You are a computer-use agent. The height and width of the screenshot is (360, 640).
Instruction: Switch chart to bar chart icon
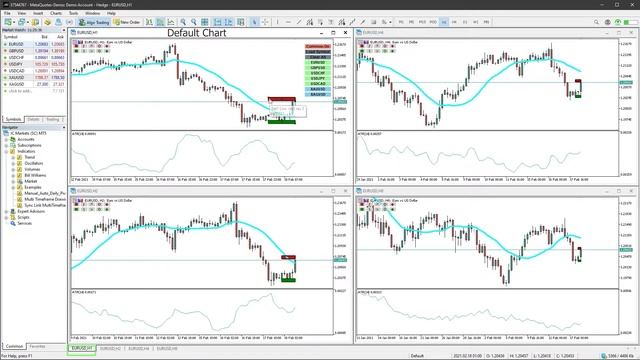pyautogui.click(x=149, y=22)
